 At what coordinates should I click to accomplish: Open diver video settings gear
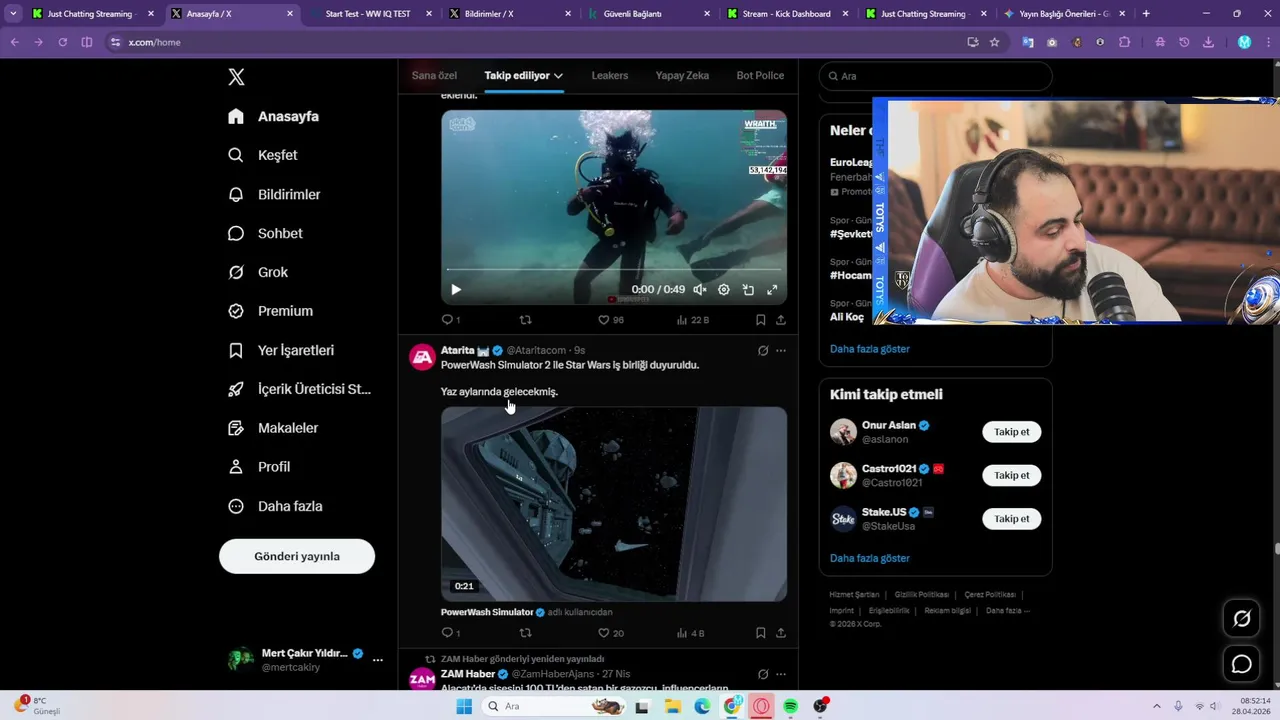click(724, 290)
